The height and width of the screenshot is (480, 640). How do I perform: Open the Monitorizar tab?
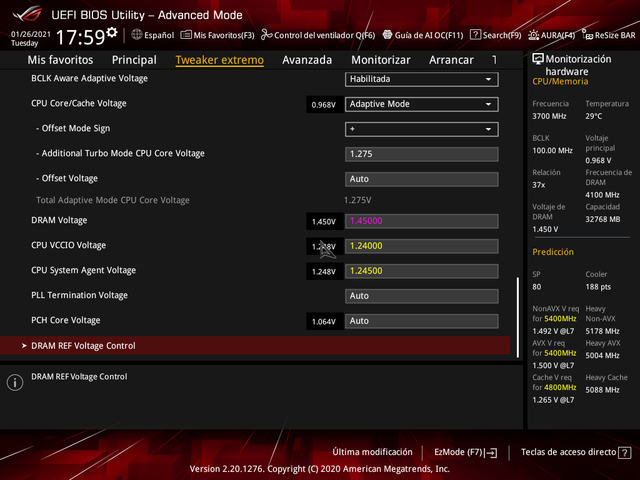(x=381, y=60)
